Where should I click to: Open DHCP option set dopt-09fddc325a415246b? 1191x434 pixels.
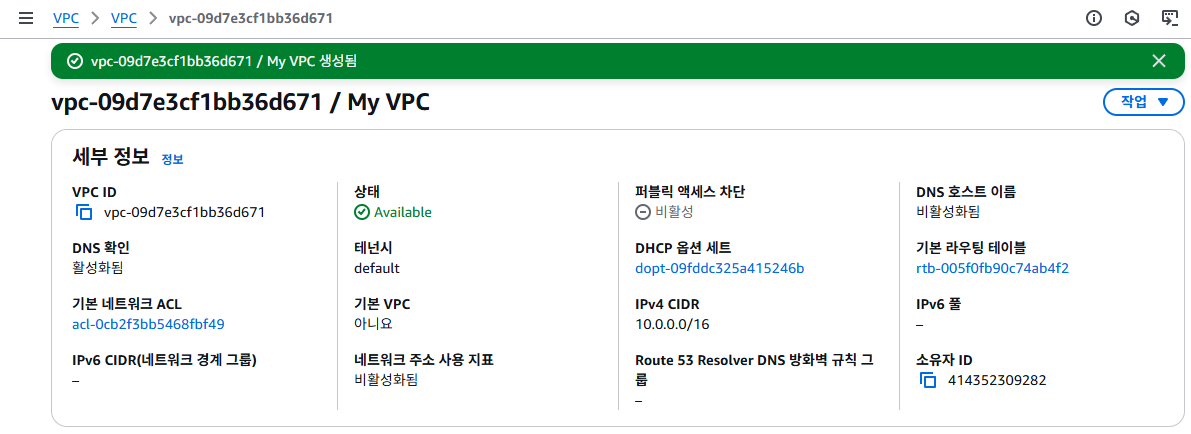coord(719,268)
